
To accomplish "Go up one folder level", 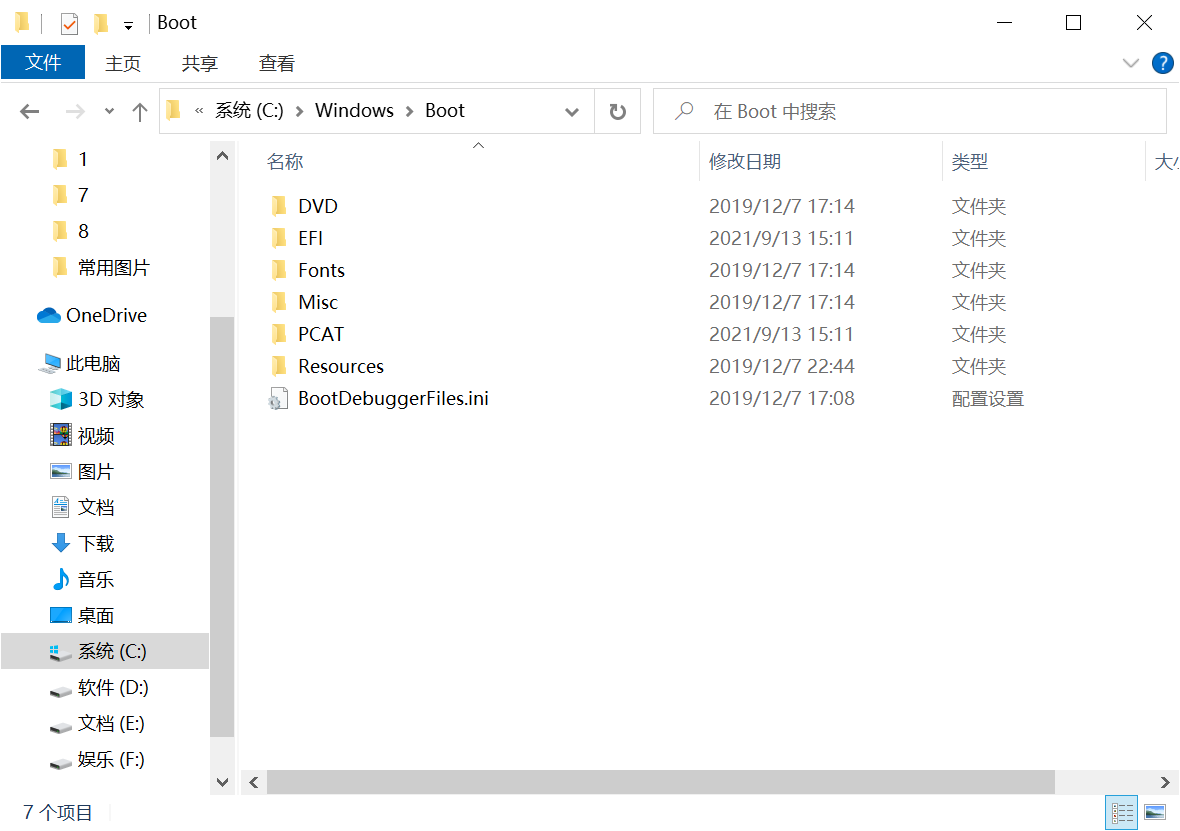I will click(139, 112).
